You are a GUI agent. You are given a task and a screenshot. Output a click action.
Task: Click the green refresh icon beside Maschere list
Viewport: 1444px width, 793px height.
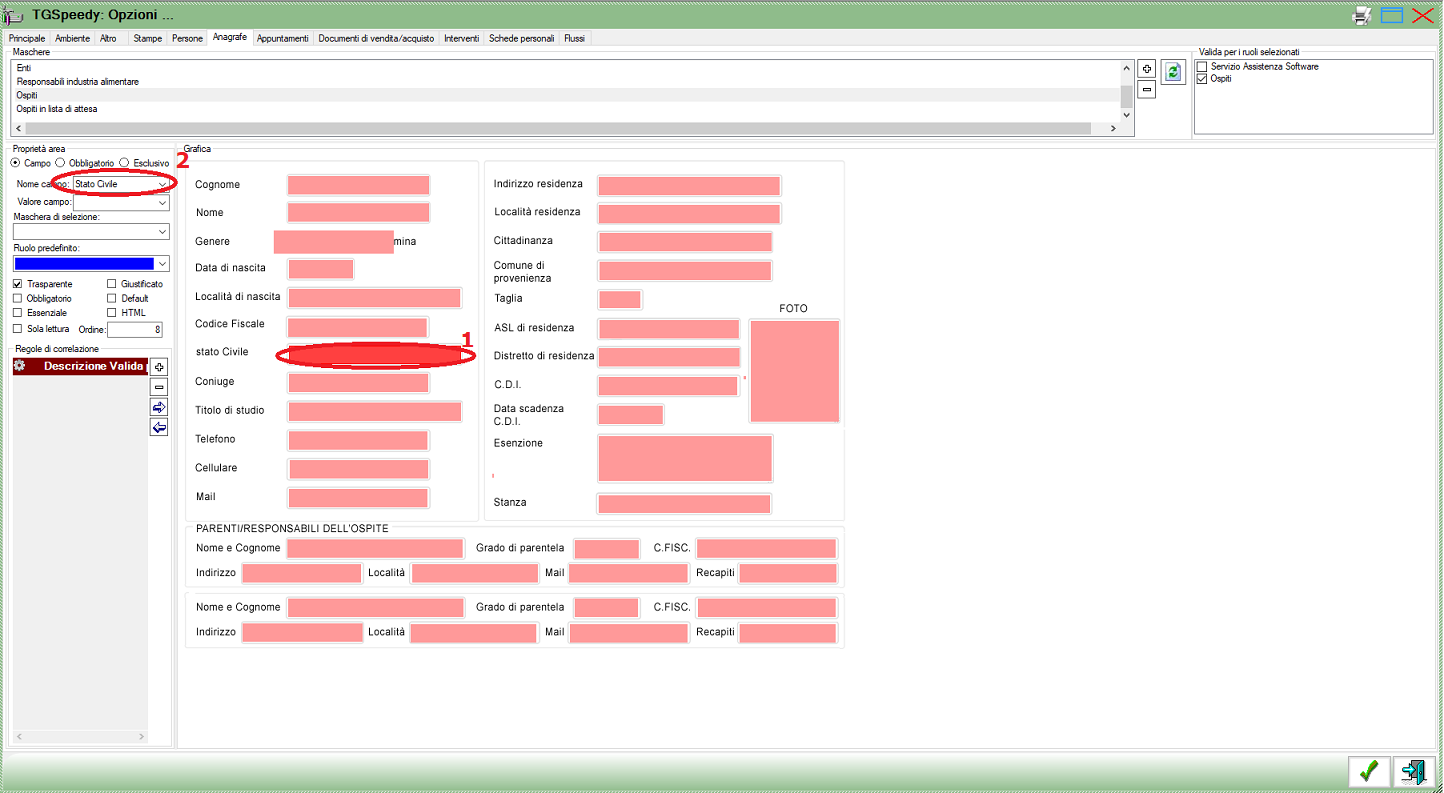(x=1173, y=71)
